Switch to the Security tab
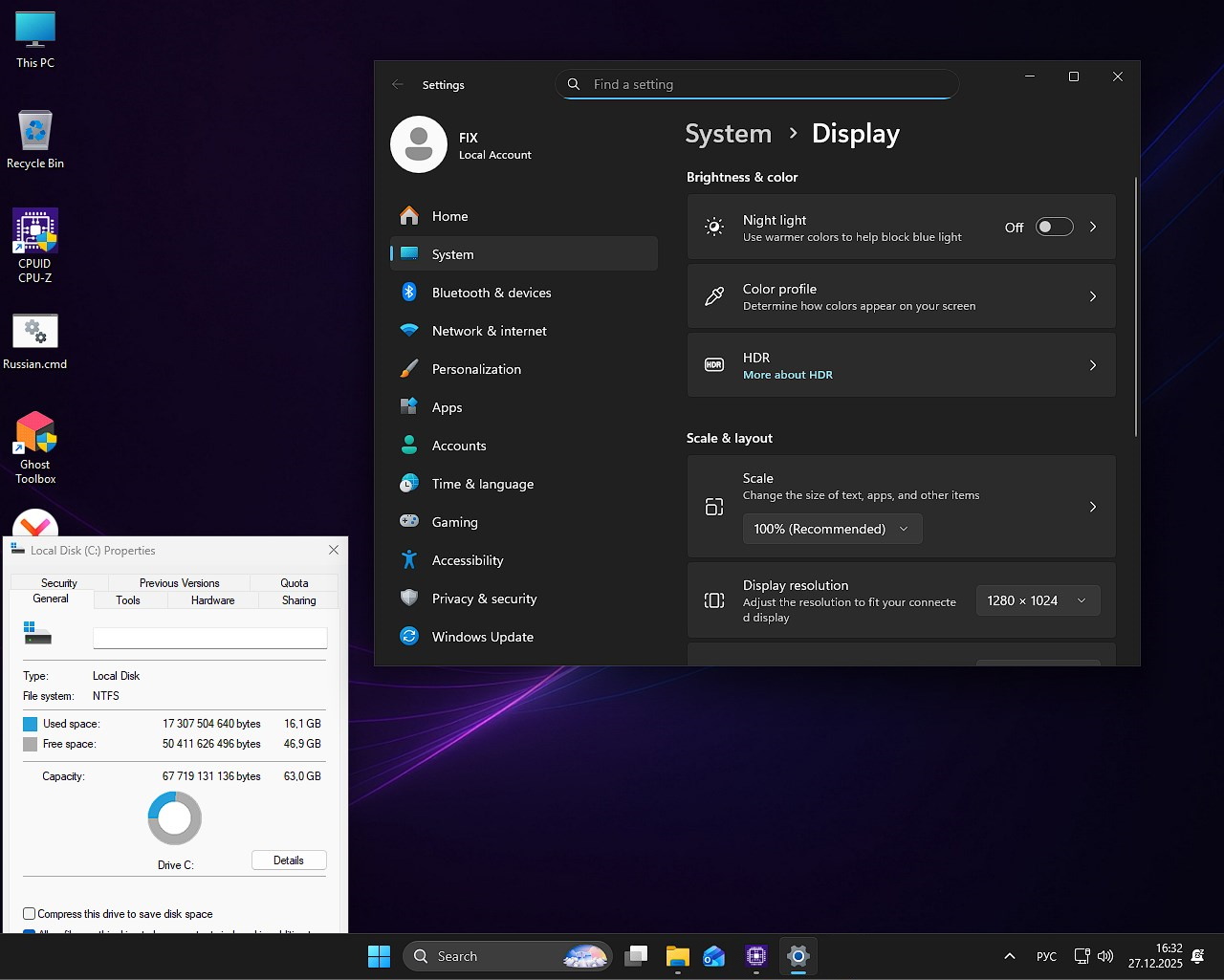1224x980 pixels. pyautogui.click(x=59, y=583)
